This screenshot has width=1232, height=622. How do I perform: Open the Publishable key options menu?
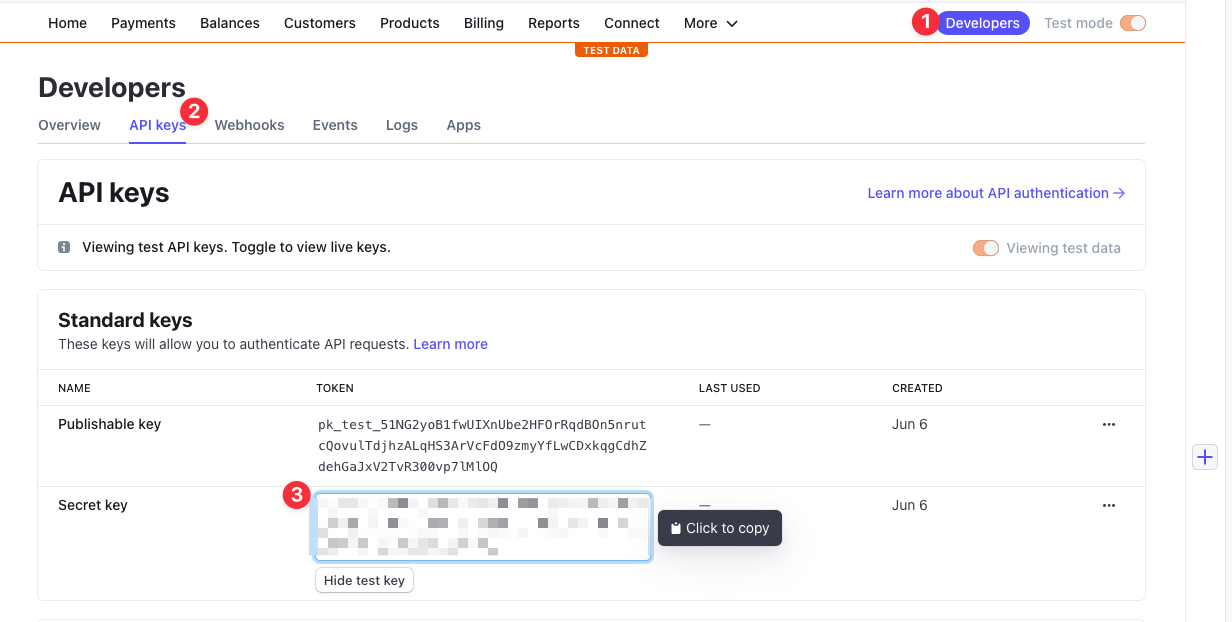coord(1108,425)
